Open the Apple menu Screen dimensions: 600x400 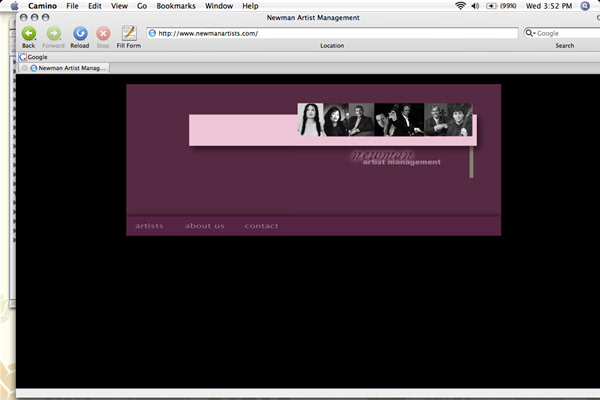(x=15, y=6)
